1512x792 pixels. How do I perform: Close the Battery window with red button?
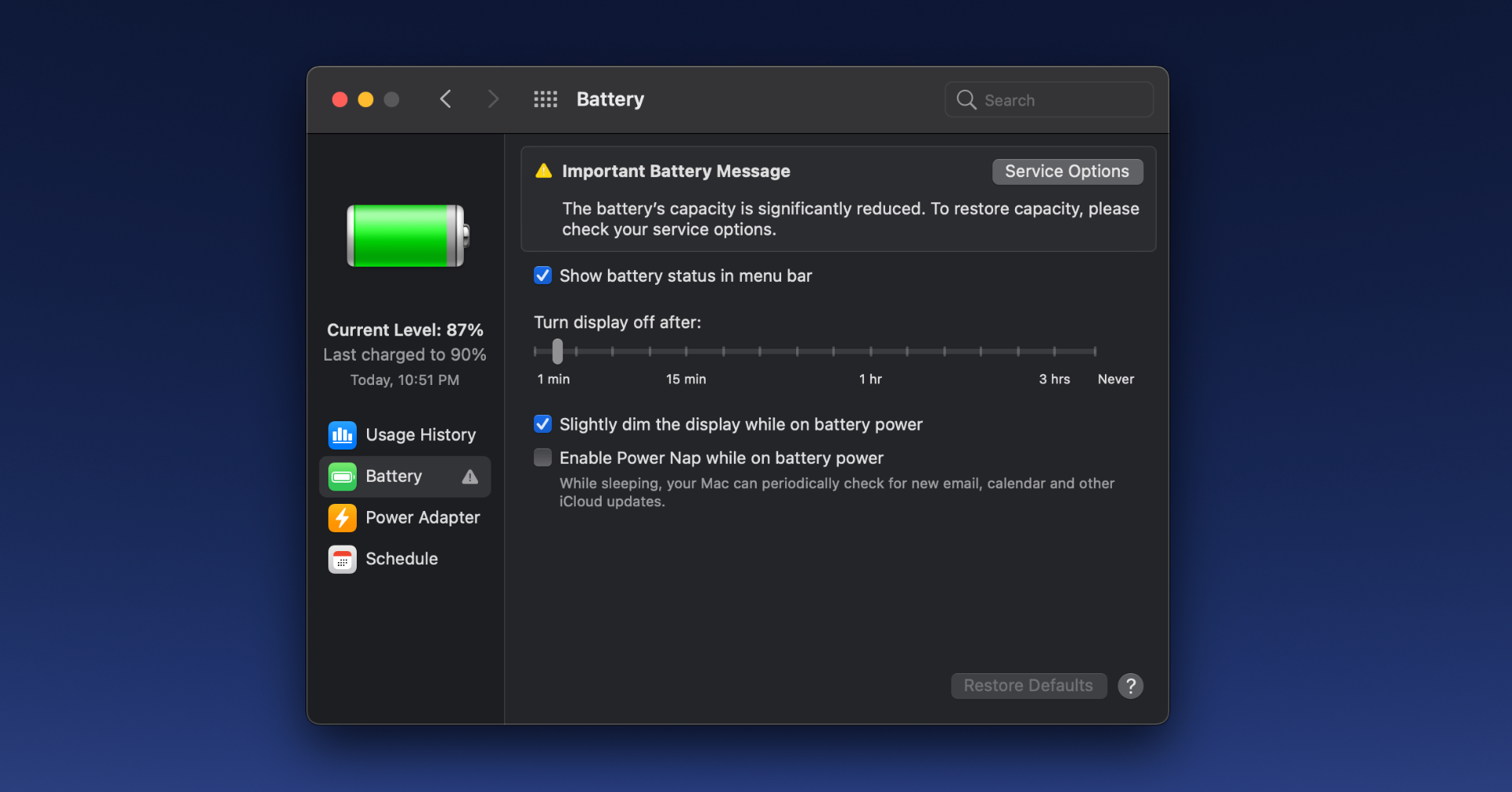pyautogui.click(x=340, y=99)
